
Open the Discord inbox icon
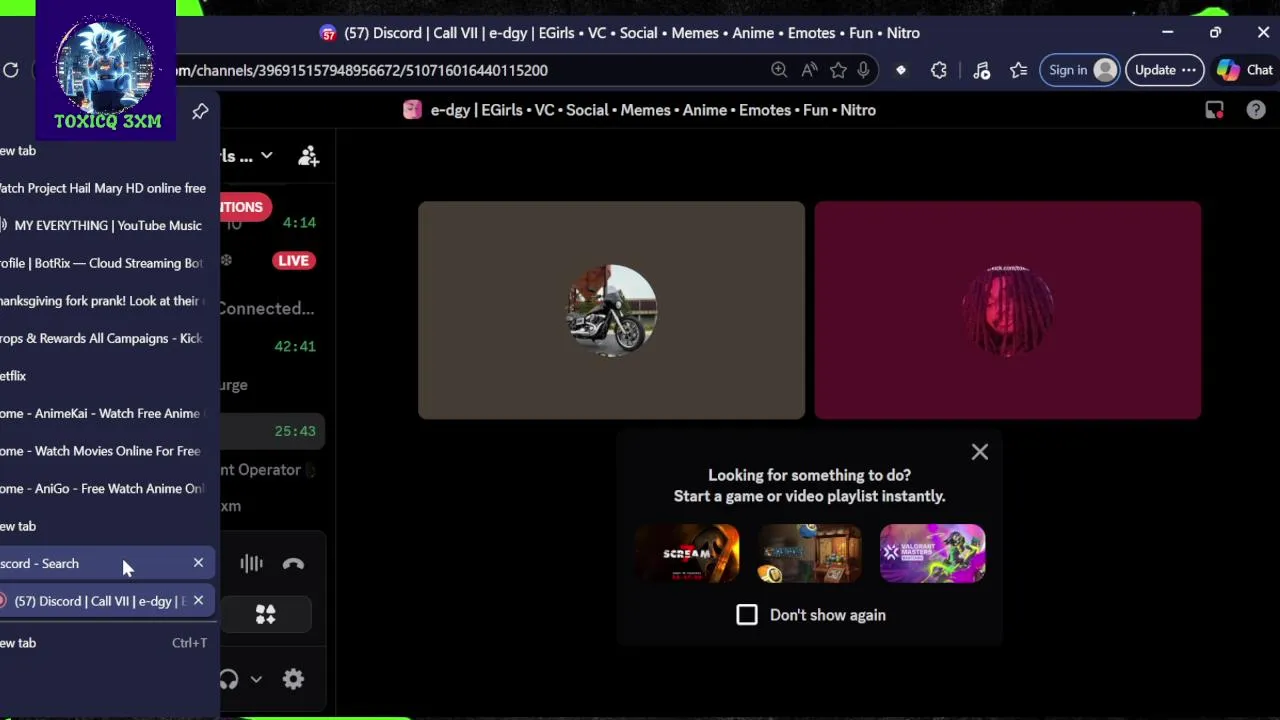tap(1214, 110)
